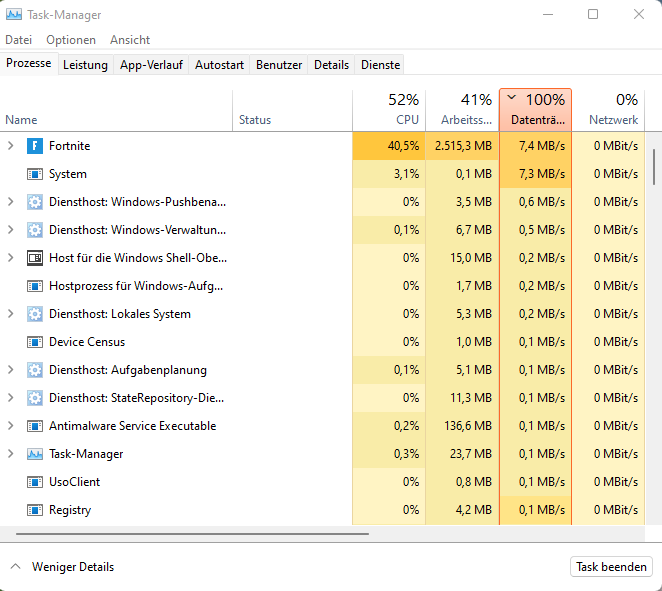Expand Host für die Windows Shell group
Screen dimensions: 662x591
pyautogui.click(x=11, y=258)
